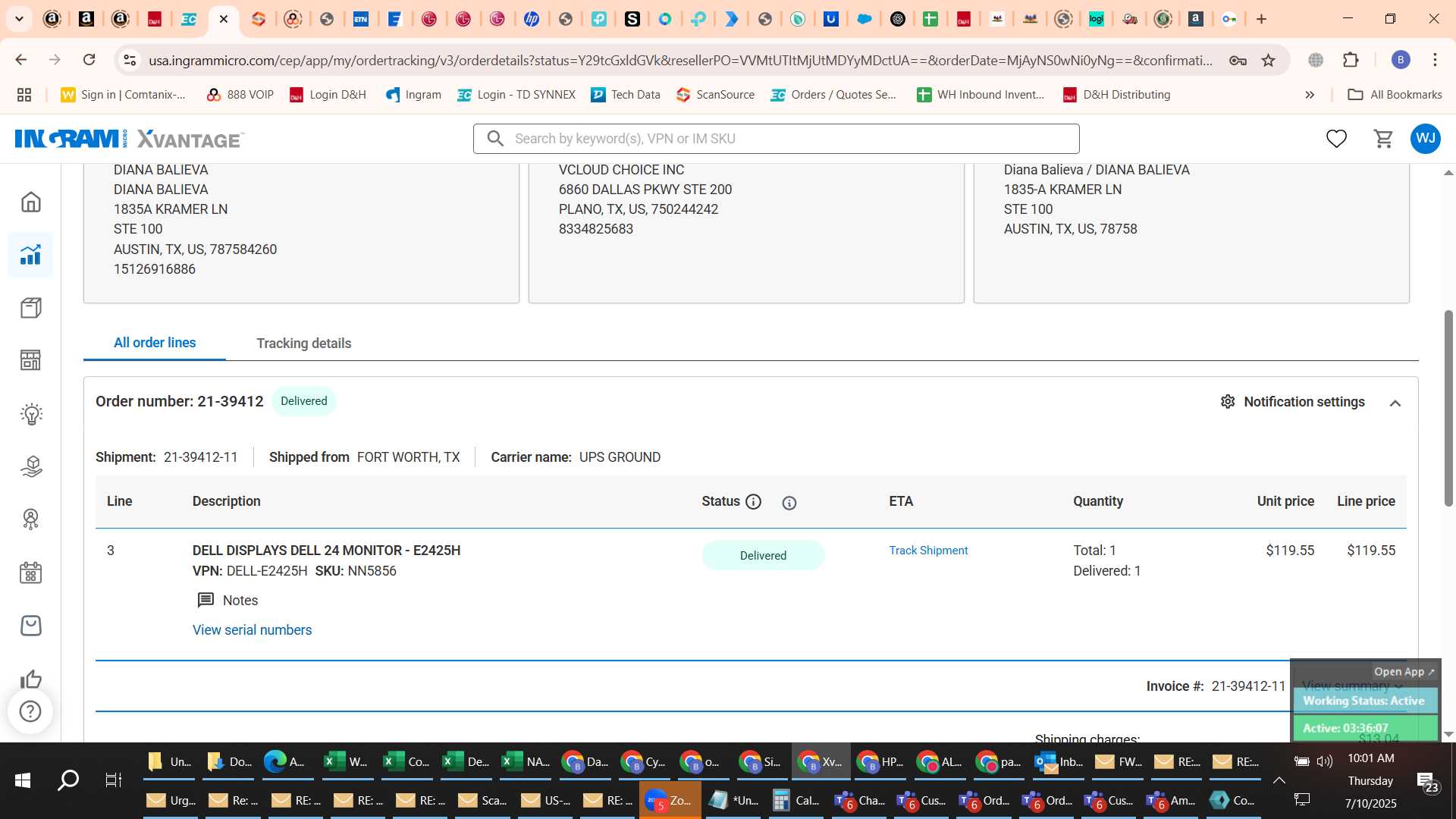Click the second info icon next to Status
Viewport: 1456px width, 819px height.
pyautogui.click(x=789, y=502)
